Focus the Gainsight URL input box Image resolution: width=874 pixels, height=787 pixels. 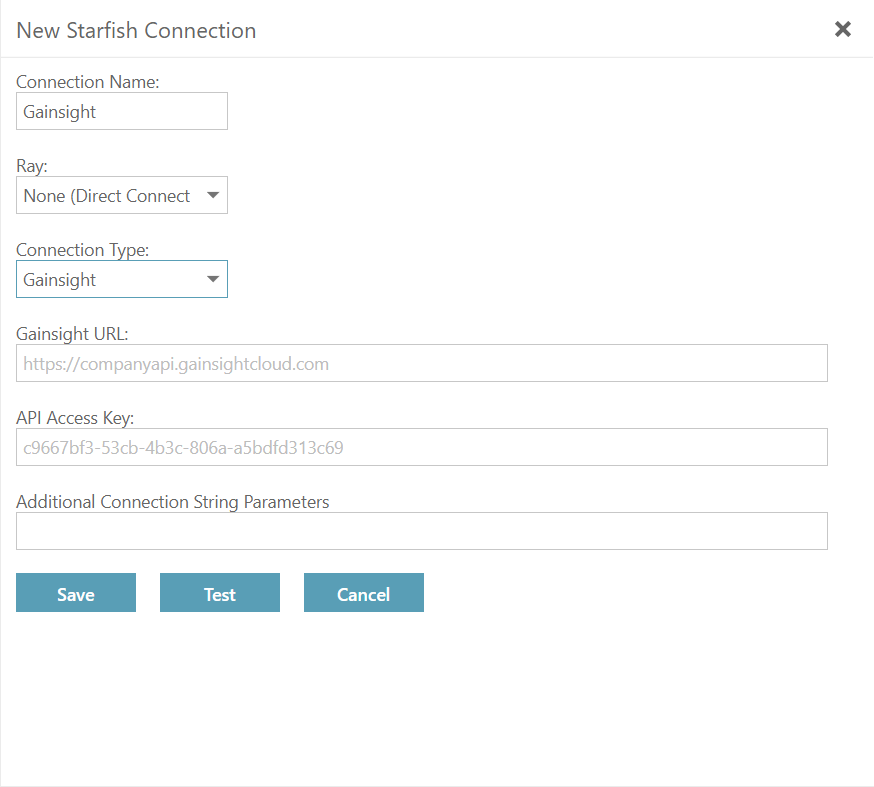click(421, 363)
